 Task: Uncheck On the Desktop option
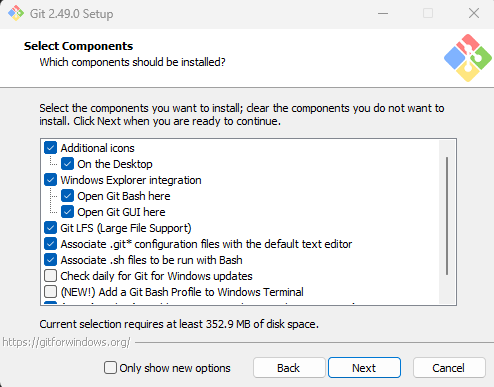(x=67, y=164)
